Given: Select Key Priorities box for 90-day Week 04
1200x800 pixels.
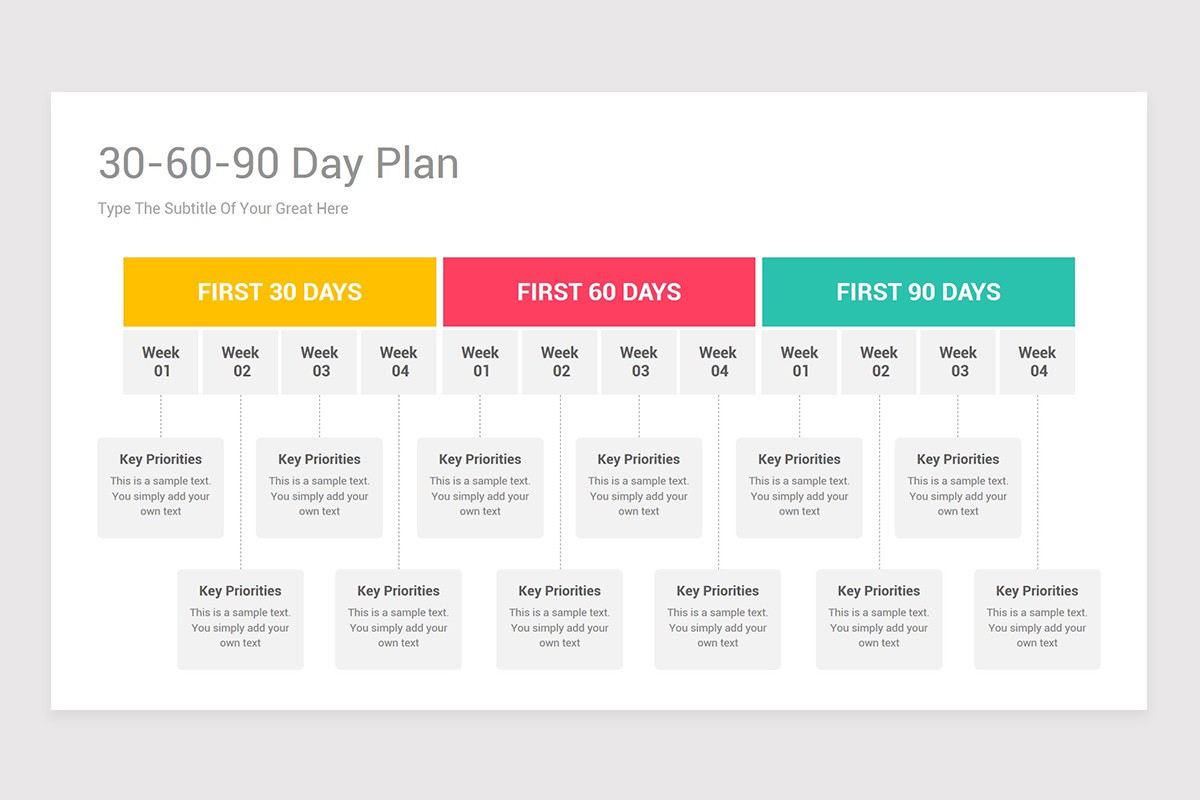Looking at the screenshot, I should coord(1037,620).
